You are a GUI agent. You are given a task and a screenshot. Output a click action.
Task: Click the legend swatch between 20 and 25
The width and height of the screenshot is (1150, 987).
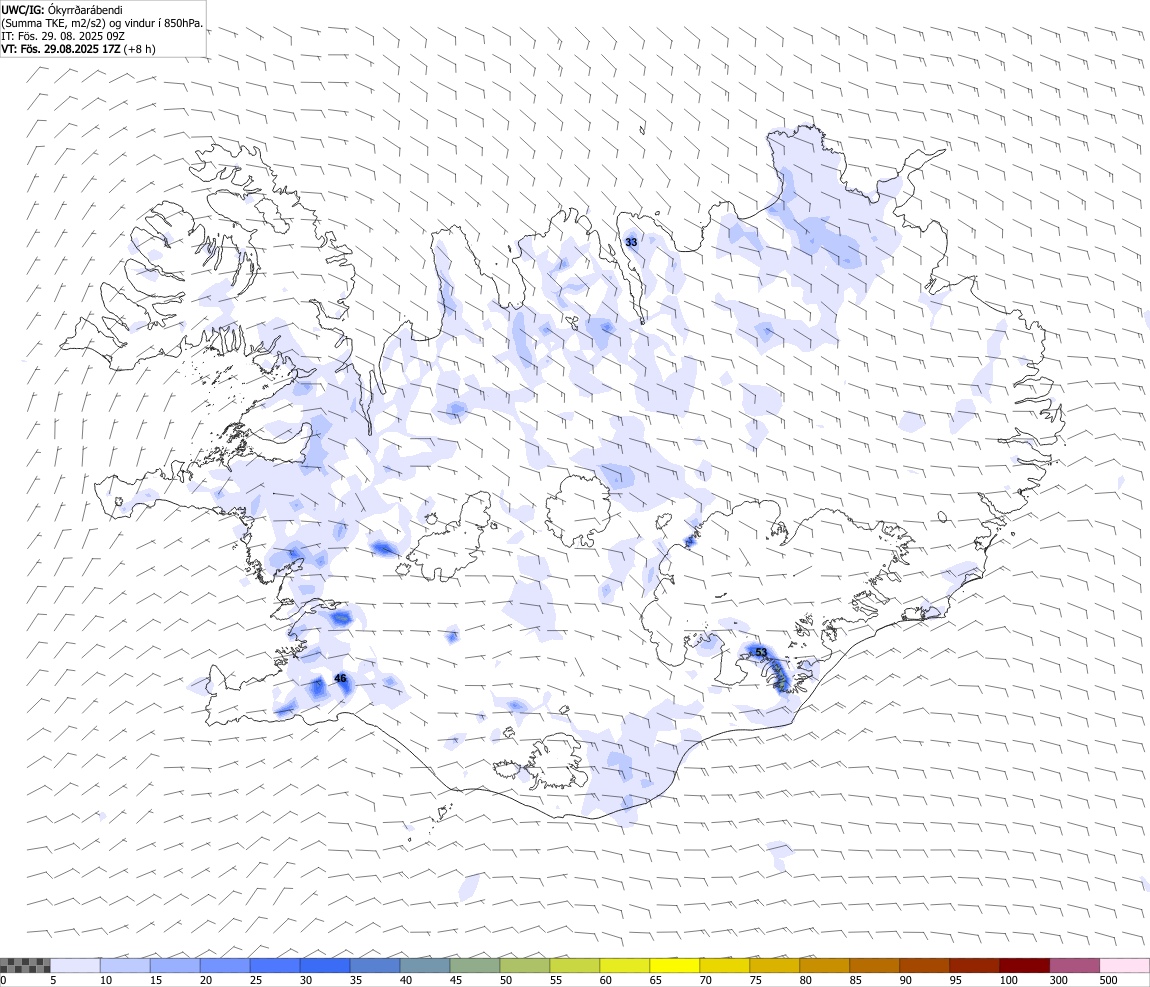coord(225,965)
